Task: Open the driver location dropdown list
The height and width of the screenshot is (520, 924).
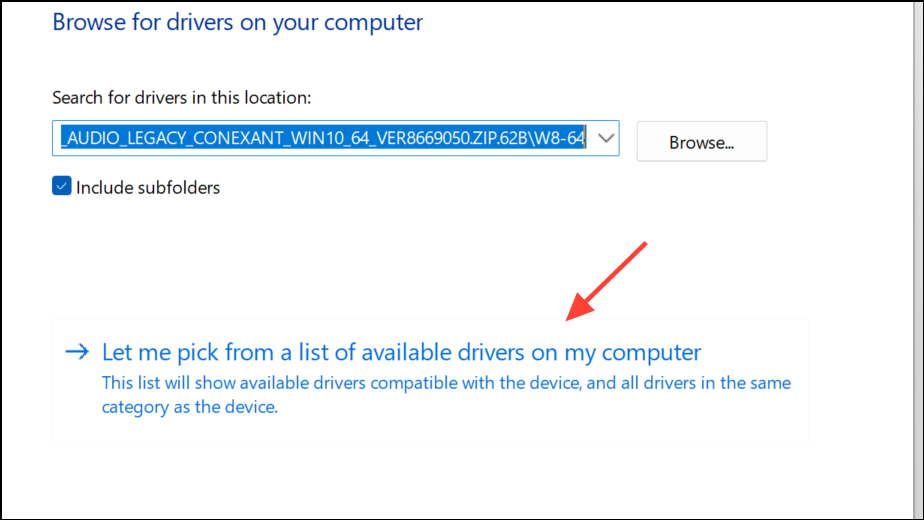Action: click(606, 138)
